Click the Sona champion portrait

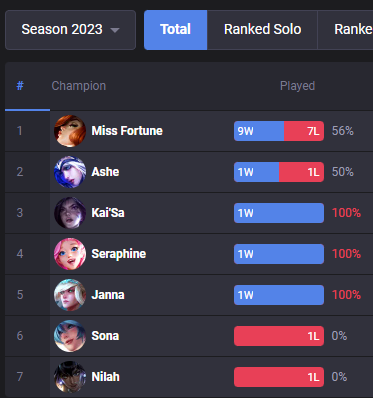pyautogui.click(x=70, y=336)
